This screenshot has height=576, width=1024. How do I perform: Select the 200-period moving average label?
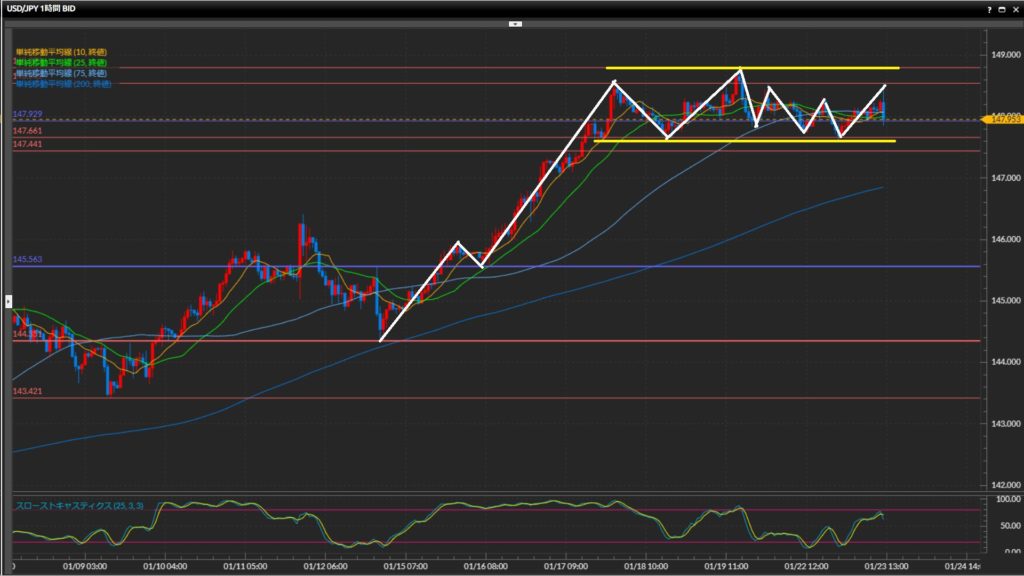tap(62, 84)
